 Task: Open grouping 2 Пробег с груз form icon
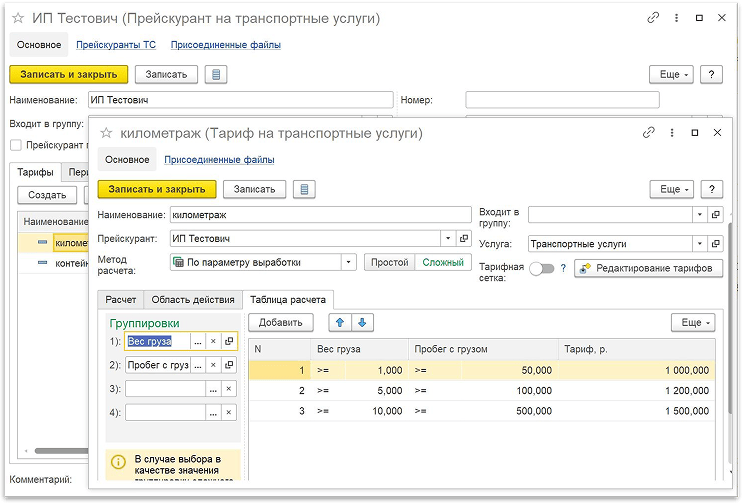tap(229, 365)
